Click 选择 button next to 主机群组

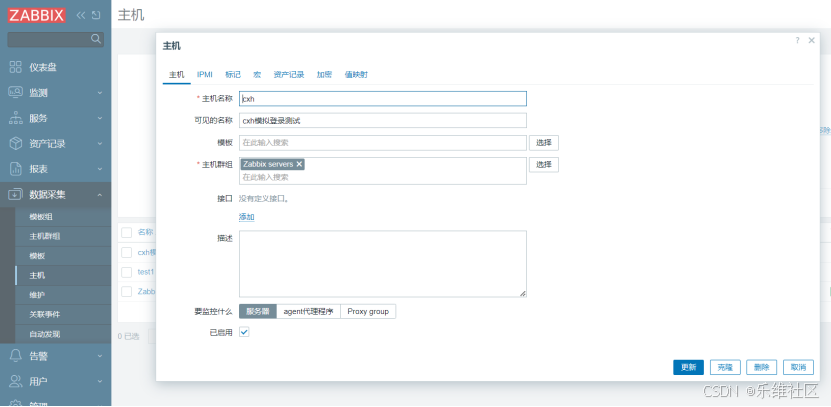tap(544, 165)
